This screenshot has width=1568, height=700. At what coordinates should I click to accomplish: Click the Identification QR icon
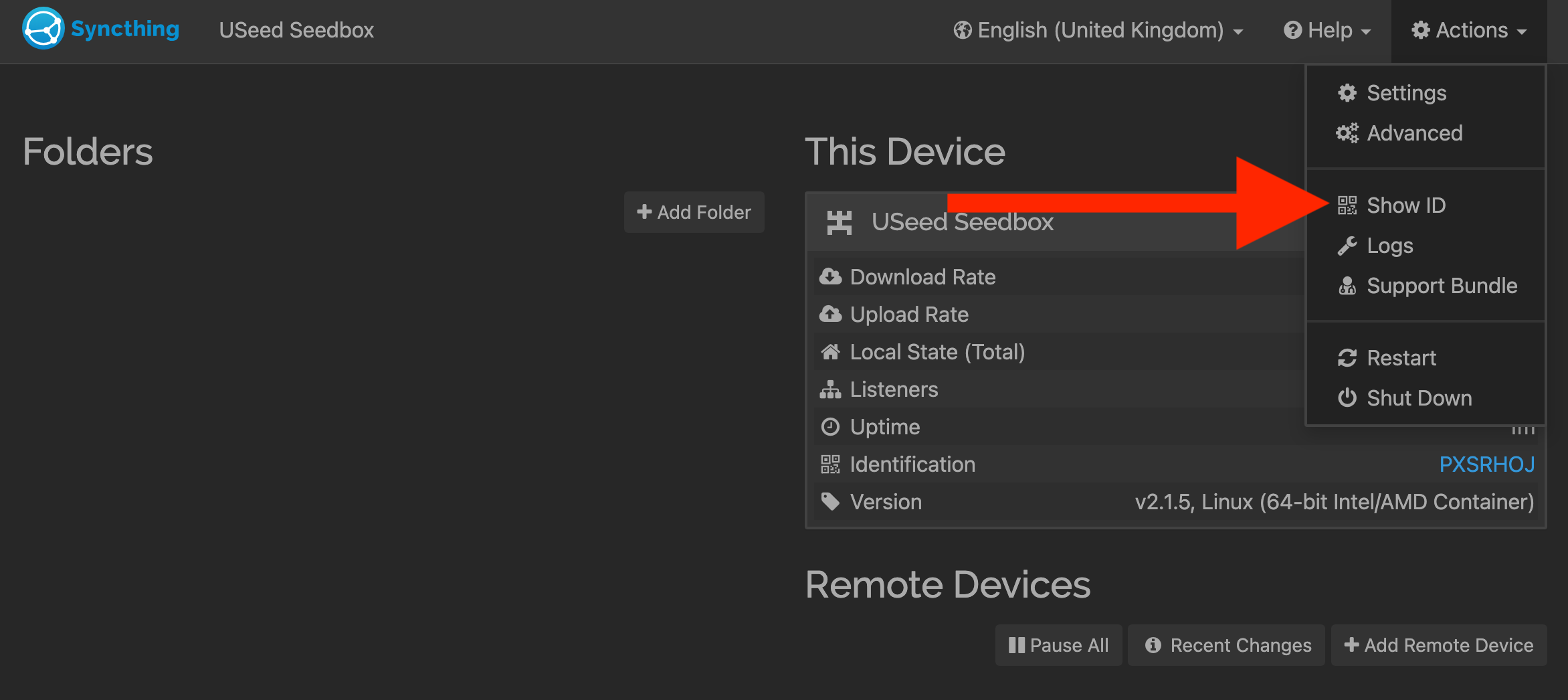[830, 464]
